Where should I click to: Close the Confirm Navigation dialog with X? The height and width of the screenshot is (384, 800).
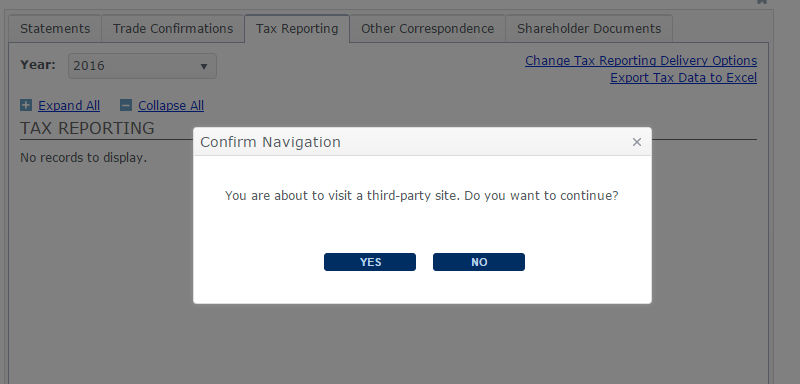636,142
